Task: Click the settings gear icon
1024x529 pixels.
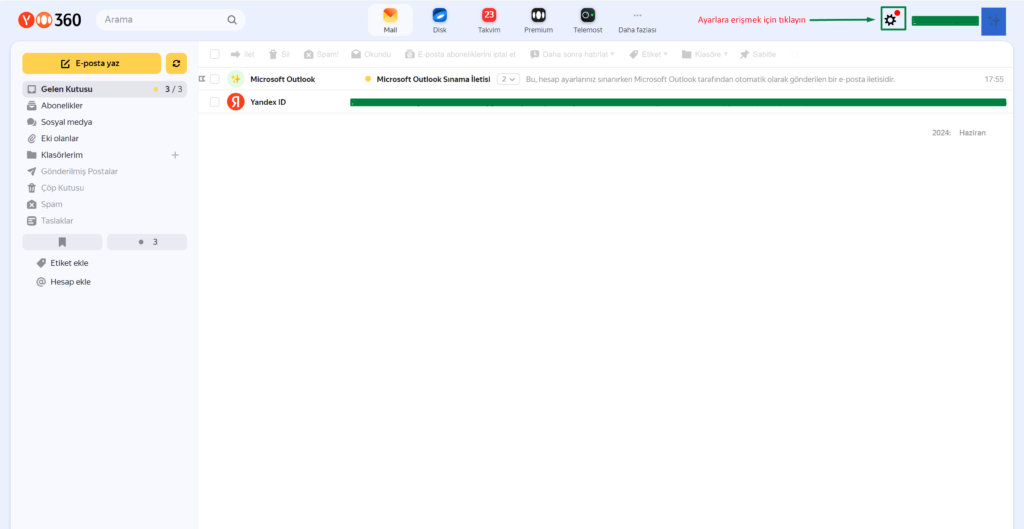Action: coord(891,19)
